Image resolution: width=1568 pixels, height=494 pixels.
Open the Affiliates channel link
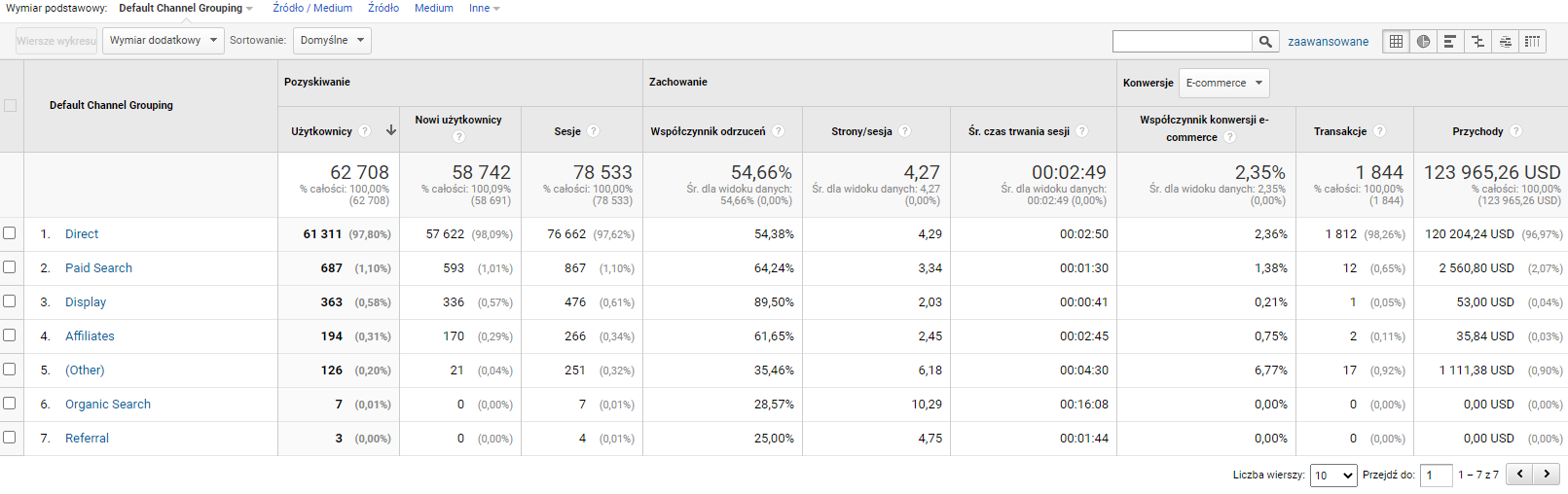click(90, 336)
